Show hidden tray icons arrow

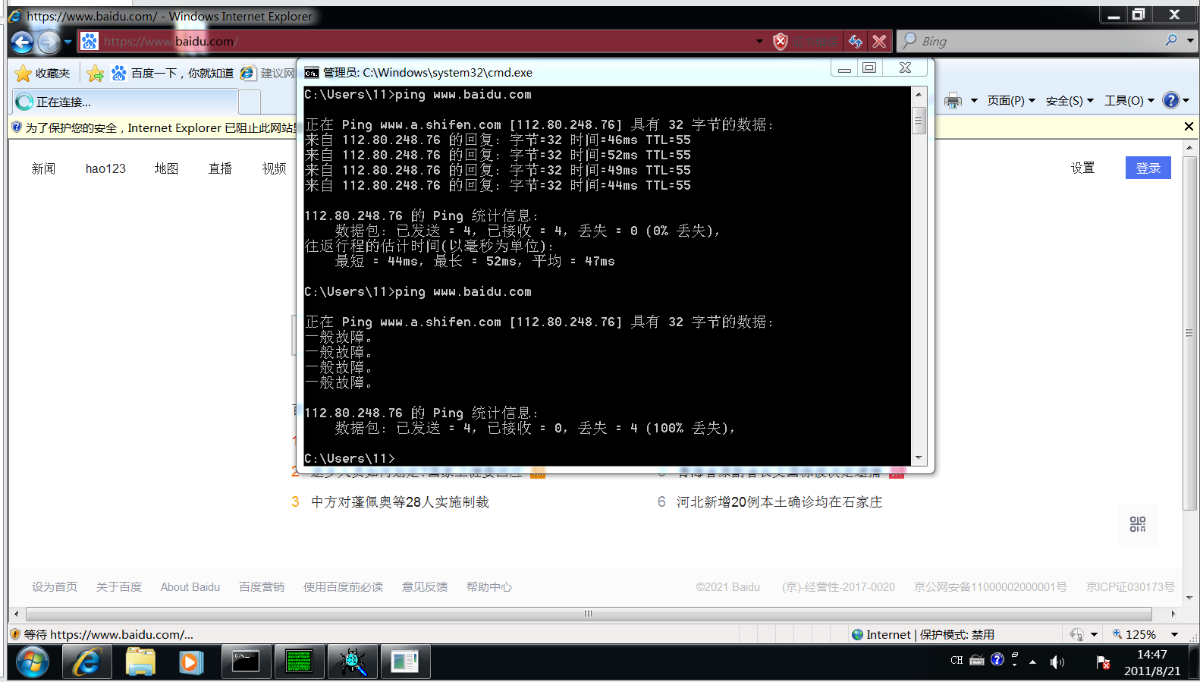pos(1034,661)
